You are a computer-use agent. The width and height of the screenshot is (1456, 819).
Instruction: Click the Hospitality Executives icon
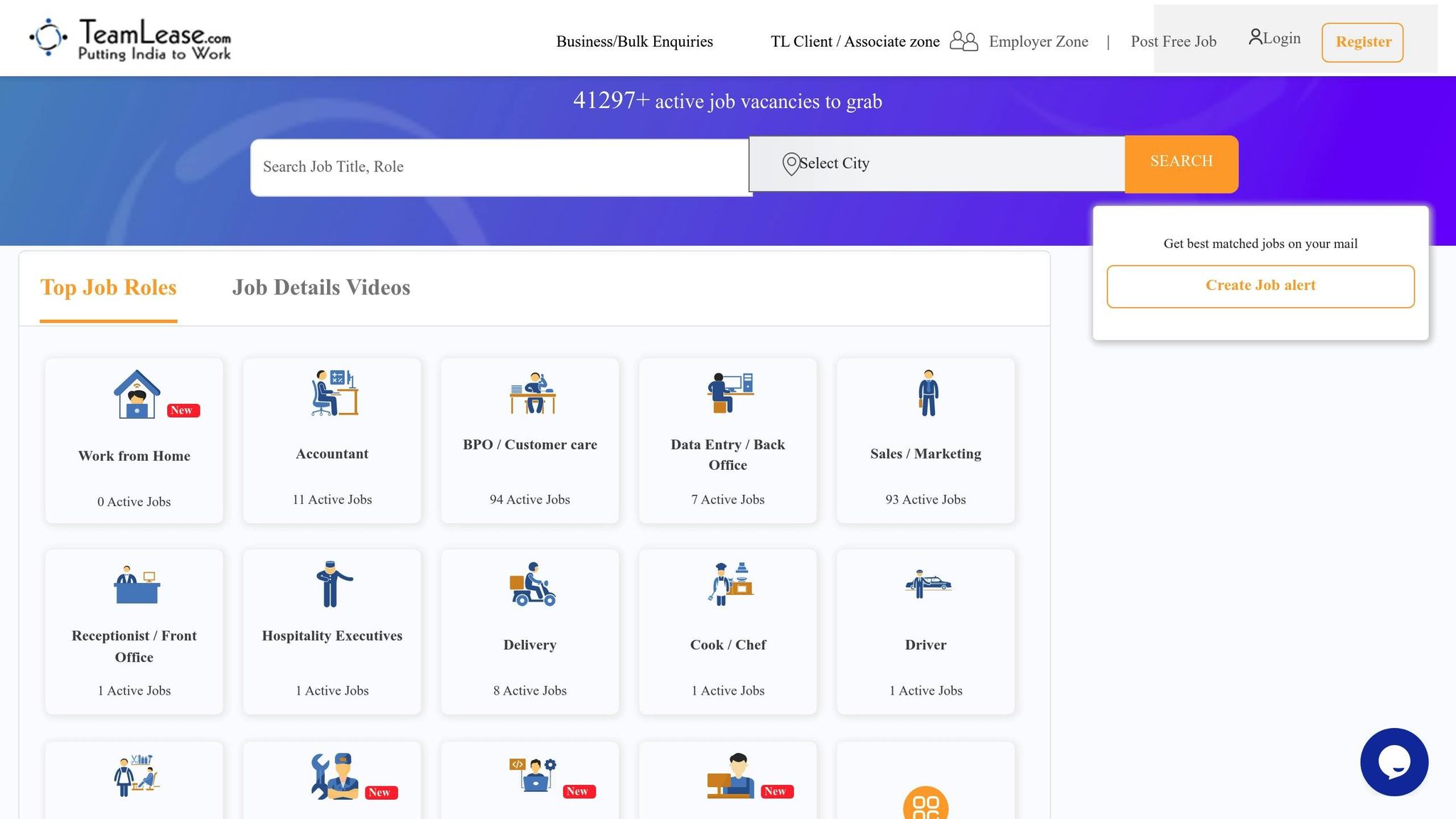click(334, 584)
